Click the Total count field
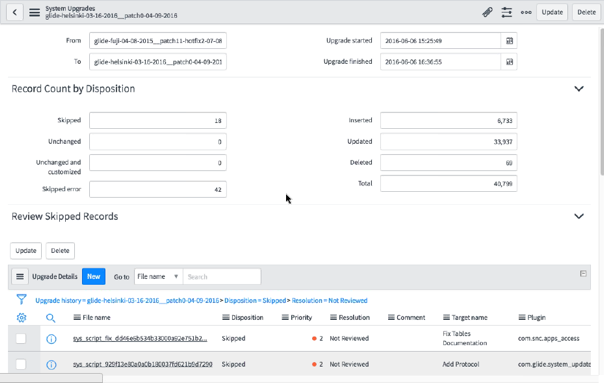This screenshot has width=604, height=383. [449, 184]
